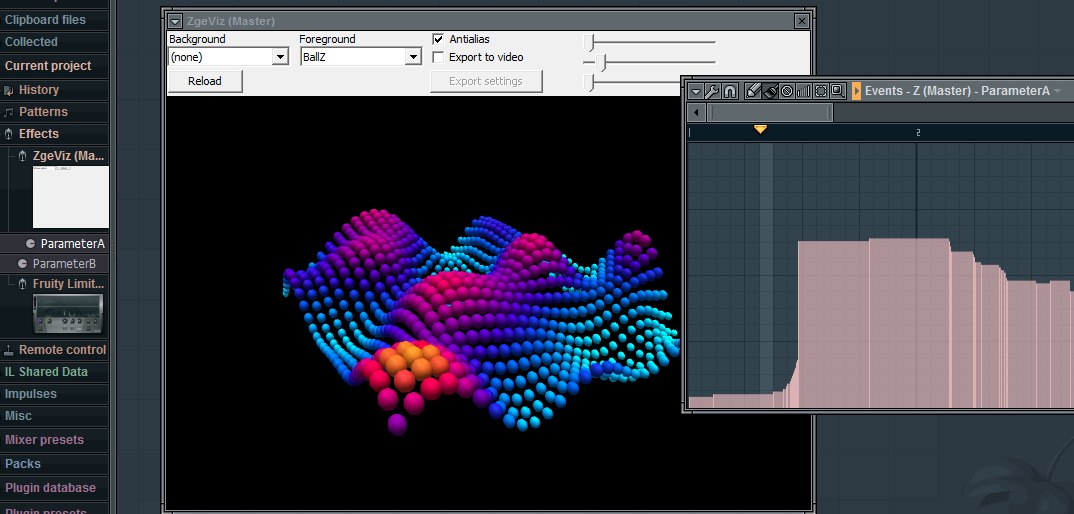This screenshot has width=1074, height=514.
Task: Click the note icon beside Patterns
Action: pyautogui.click(x=9, y=112)
